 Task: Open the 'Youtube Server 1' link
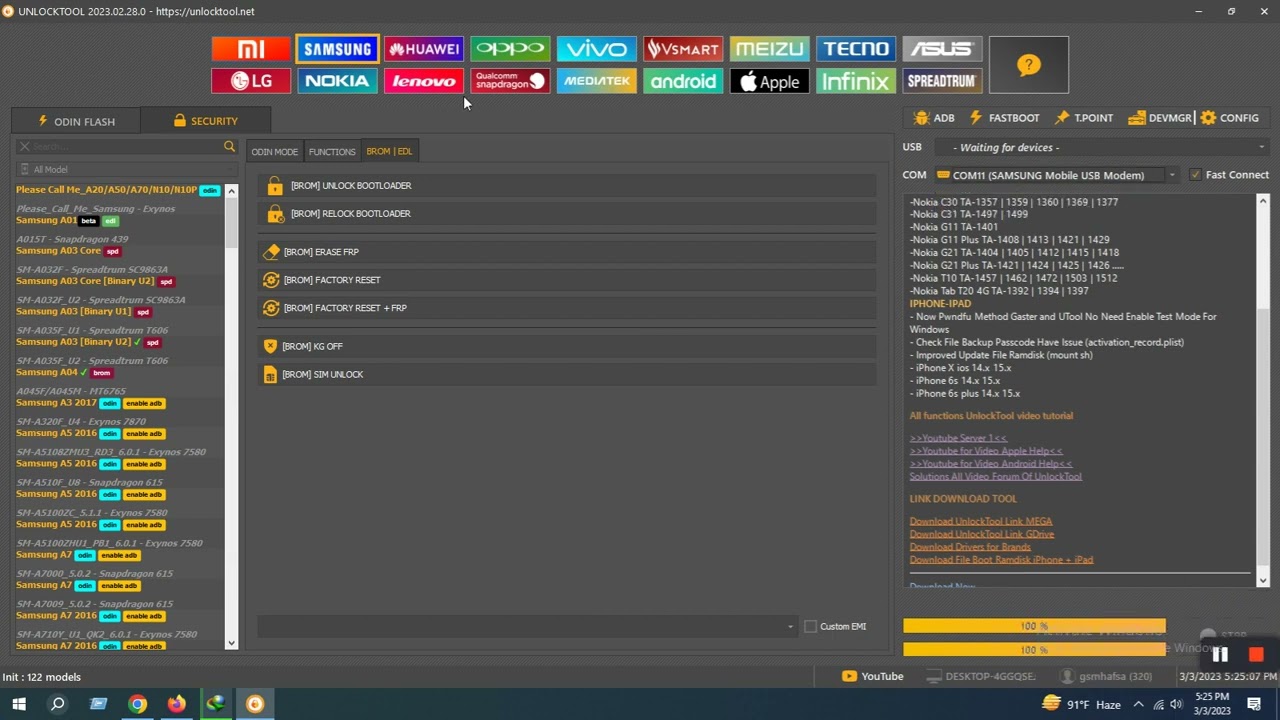(x=958, y=438)
